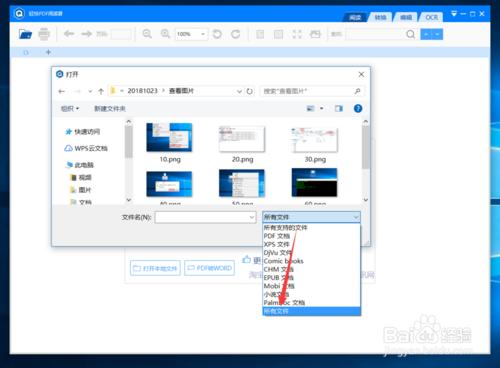Click the file list vertical scrollbar

click(x=366, y=147)
